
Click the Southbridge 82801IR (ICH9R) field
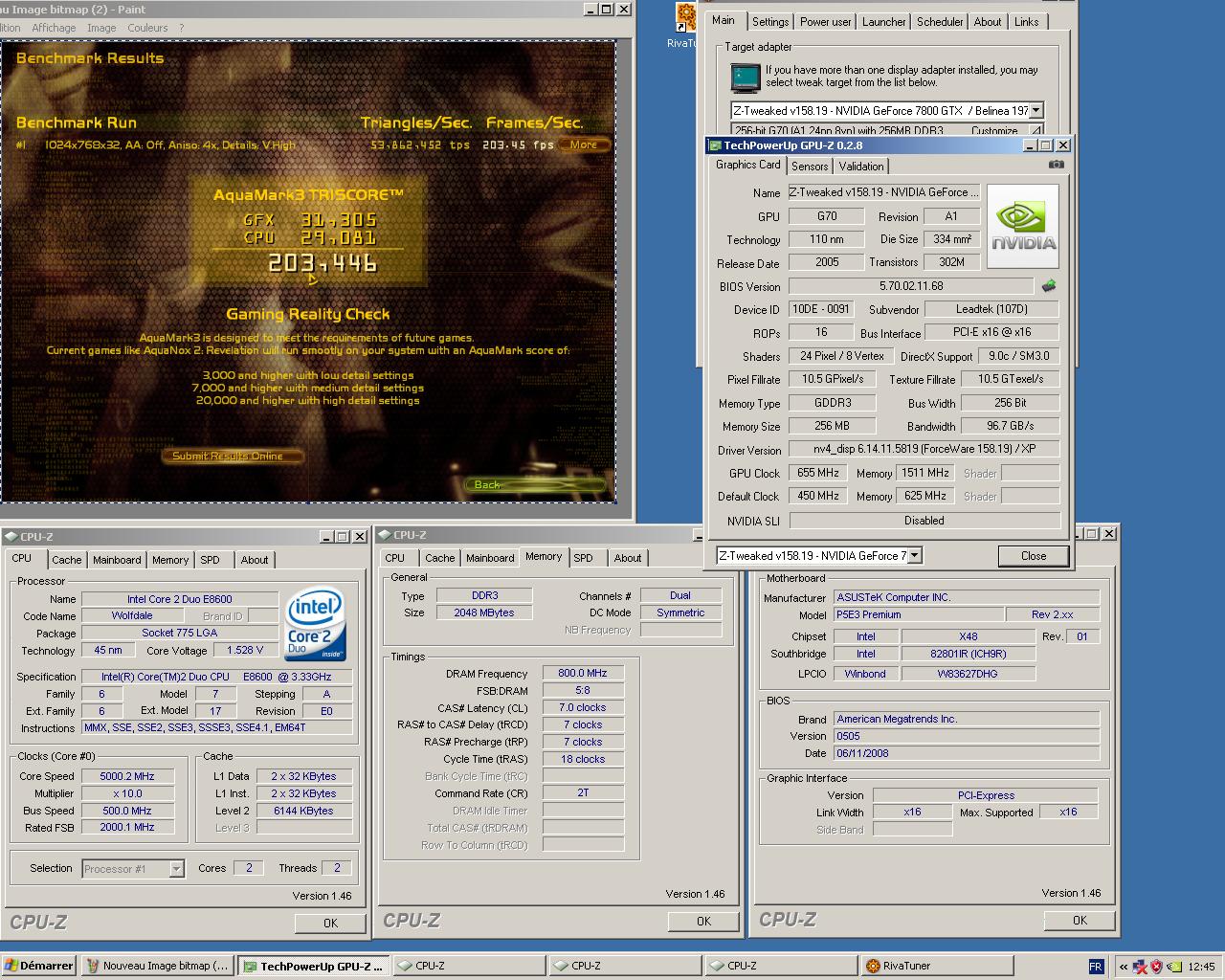(x=968, y=654)
